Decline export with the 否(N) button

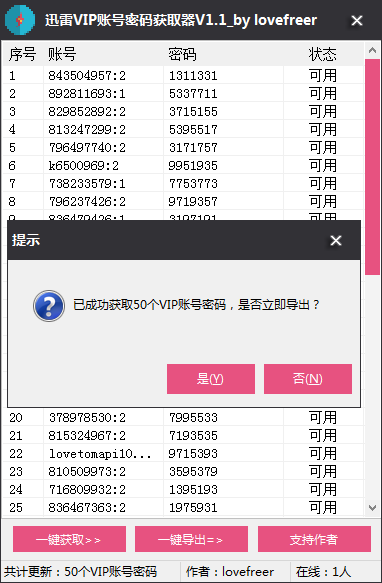(x=308, y=379)
